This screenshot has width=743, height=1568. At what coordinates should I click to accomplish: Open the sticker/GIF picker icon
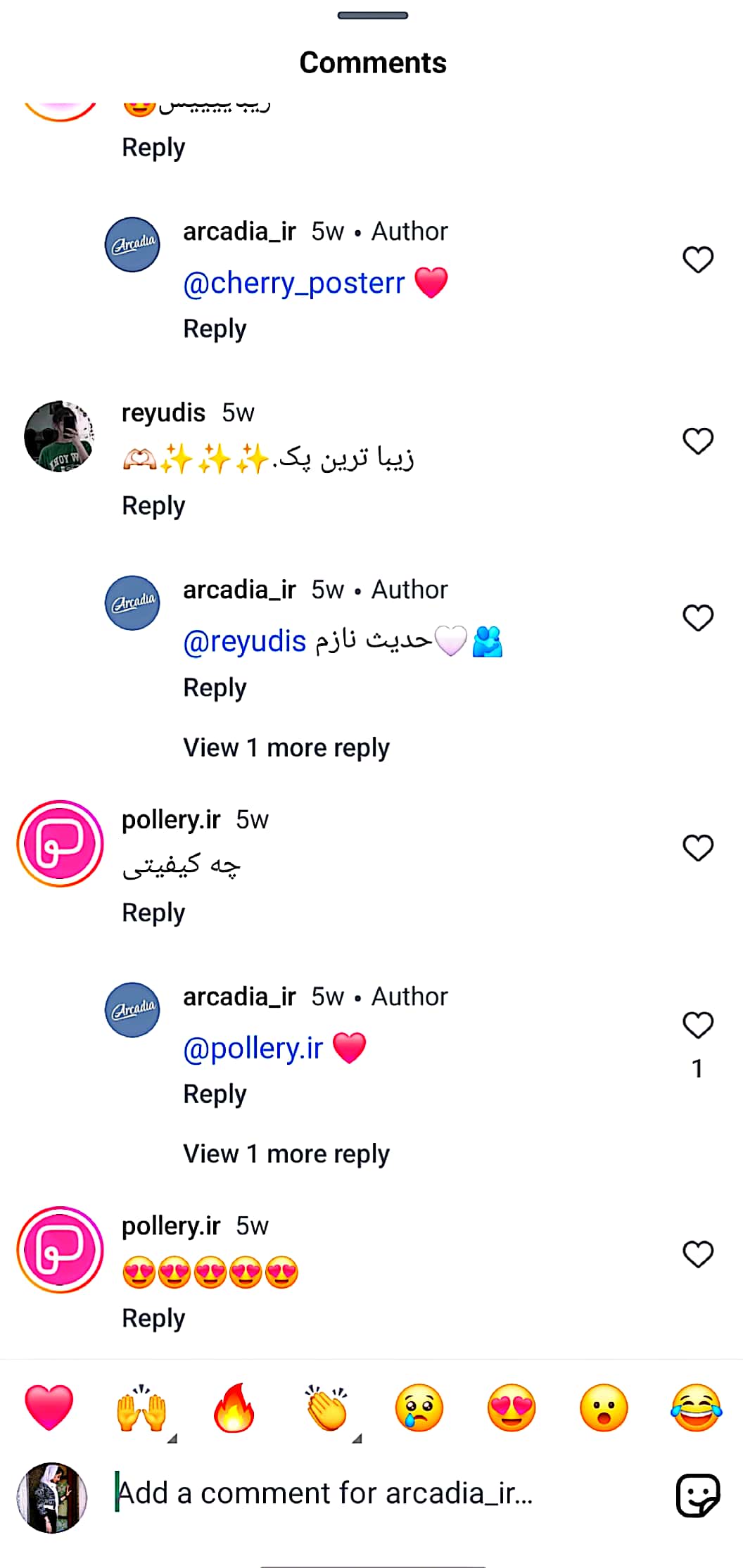(698, 1495)
